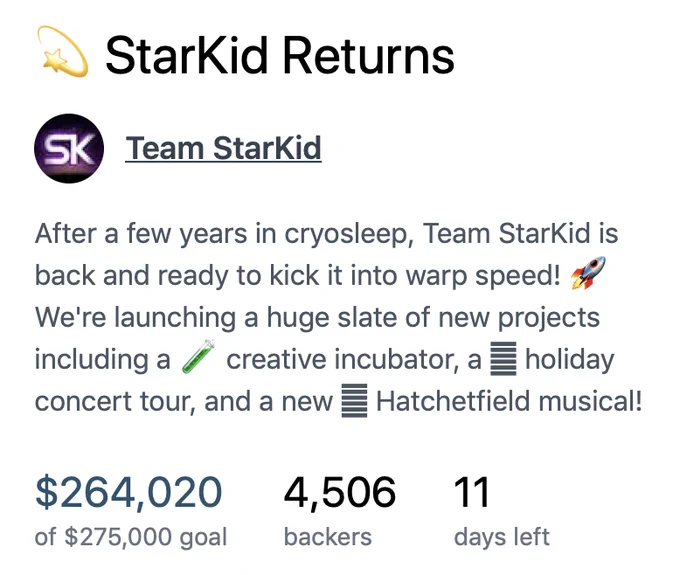
Task: Click the 11 days left number
Action: pos(472,492)
